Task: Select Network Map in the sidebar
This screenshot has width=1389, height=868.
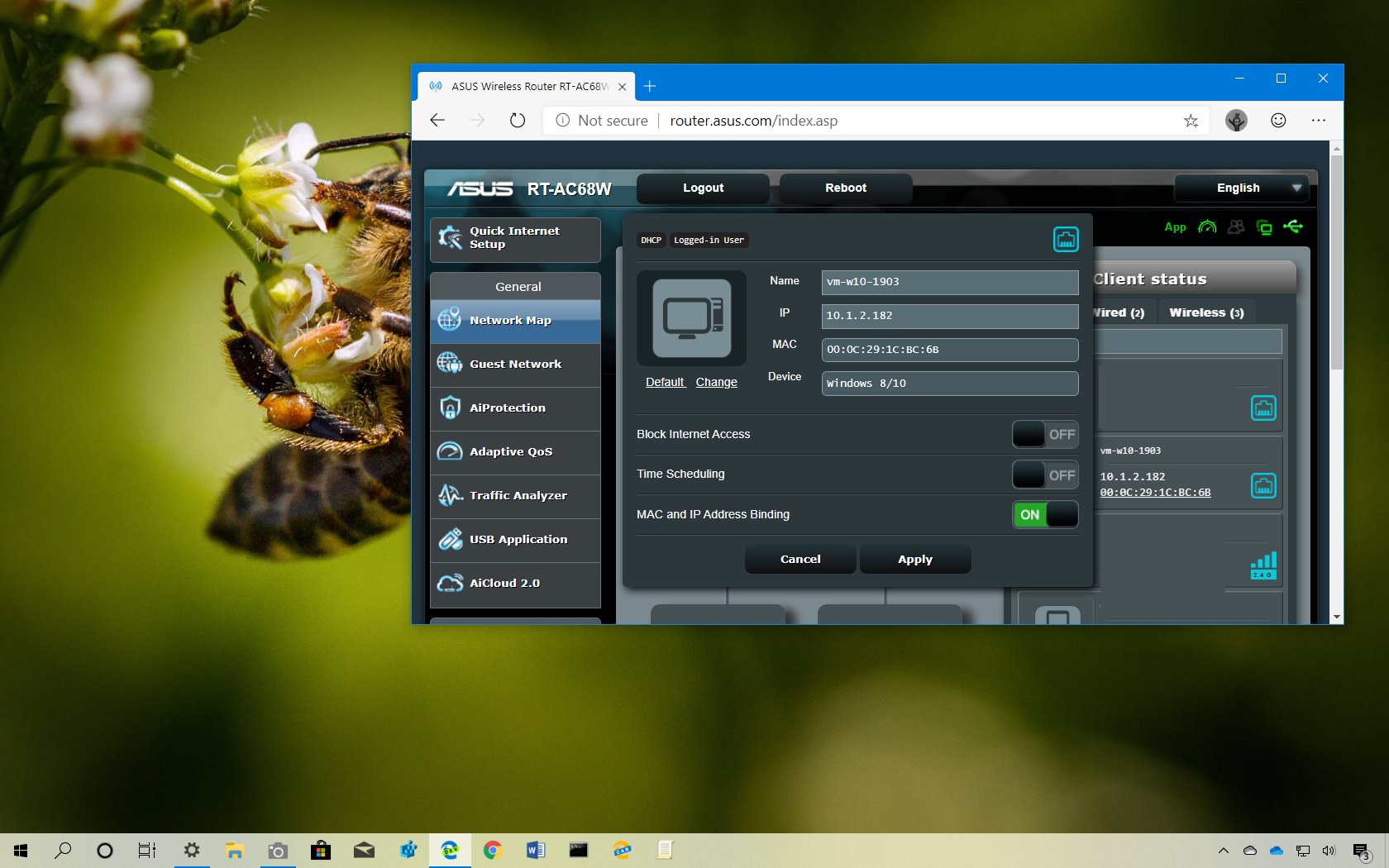Action: click(x=515, y=321)
